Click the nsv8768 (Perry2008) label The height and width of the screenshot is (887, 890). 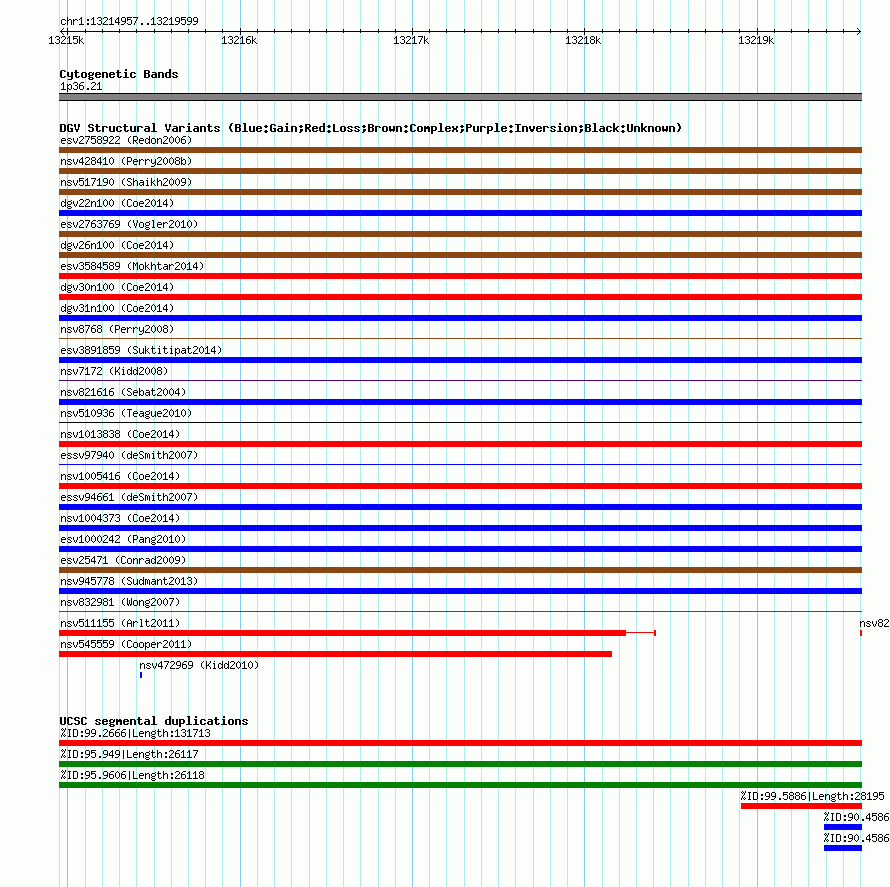[117, 329]
